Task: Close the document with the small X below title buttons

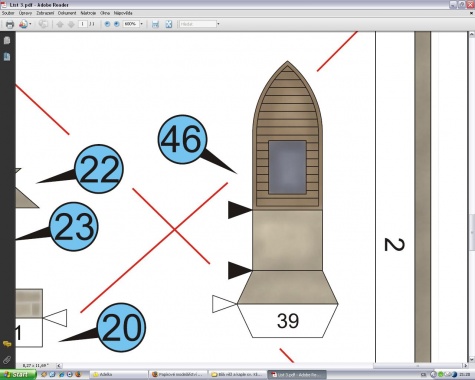Action: 472,13
